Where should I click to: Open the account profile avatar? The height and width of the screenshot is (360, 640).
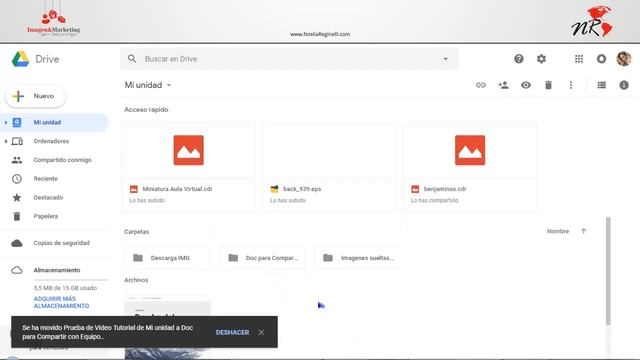624,59
